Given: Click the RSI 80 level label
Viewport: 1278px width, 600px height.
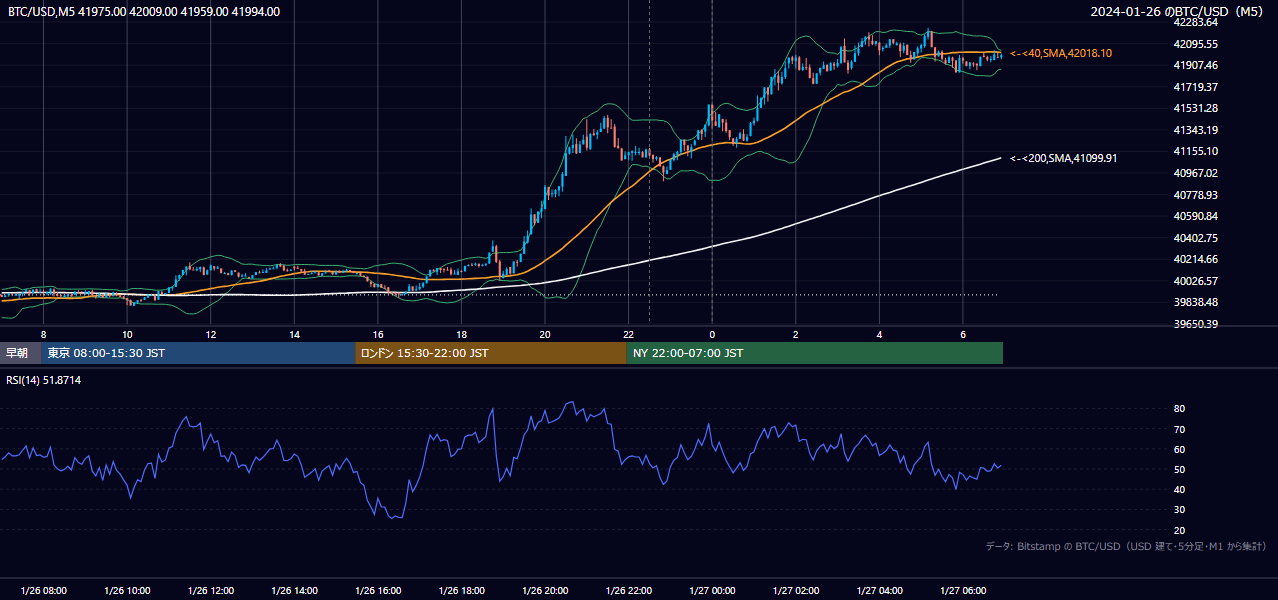Looking at the screenshot, I should (1179, 409).
